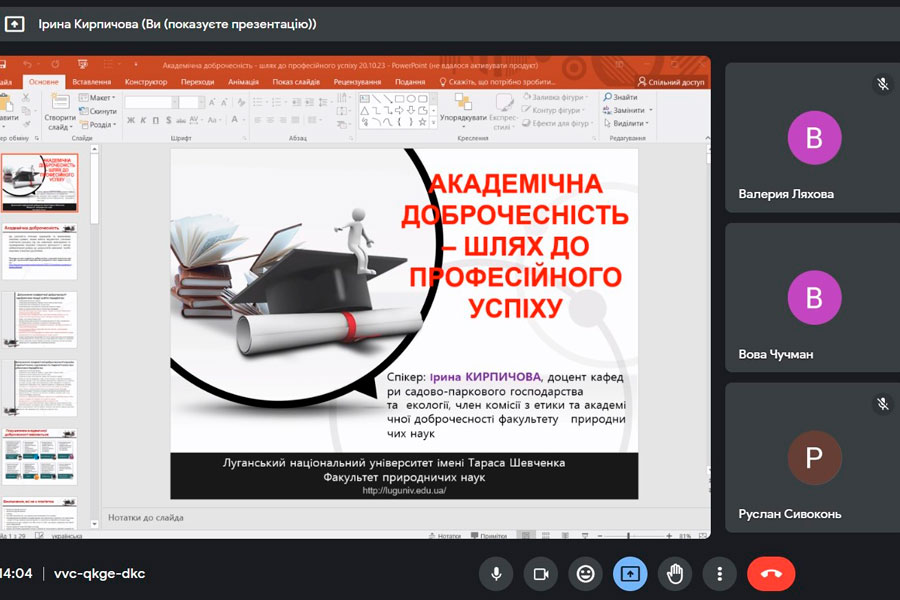
Task: Switch to the Вставлення ribbon tab
Action: [92, 82]
